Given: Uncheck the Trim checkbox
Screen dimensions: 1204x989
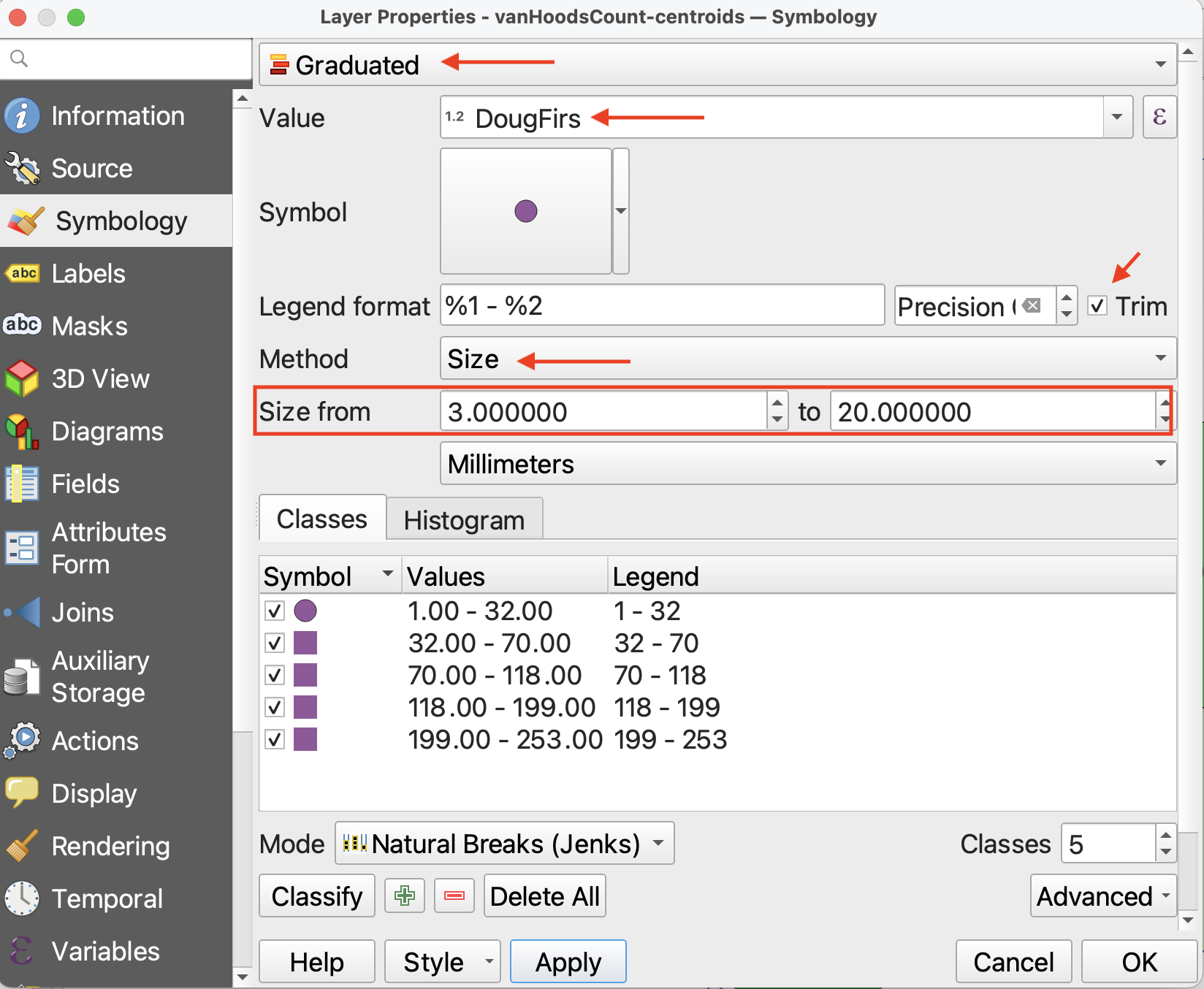Looking at the screenshot, I should (1097, 306).
